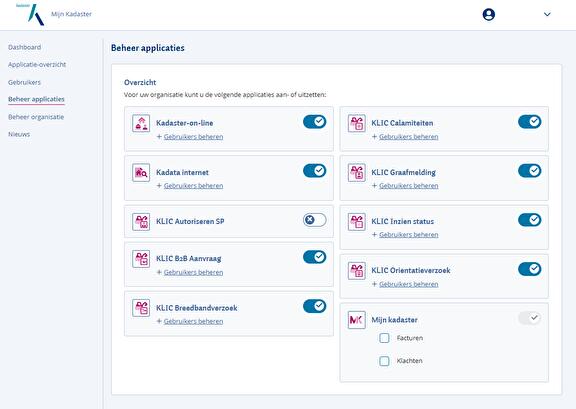Click the KLIC B2B Aanvraag icon
The image size is (576, 409).
click(141, 259)
